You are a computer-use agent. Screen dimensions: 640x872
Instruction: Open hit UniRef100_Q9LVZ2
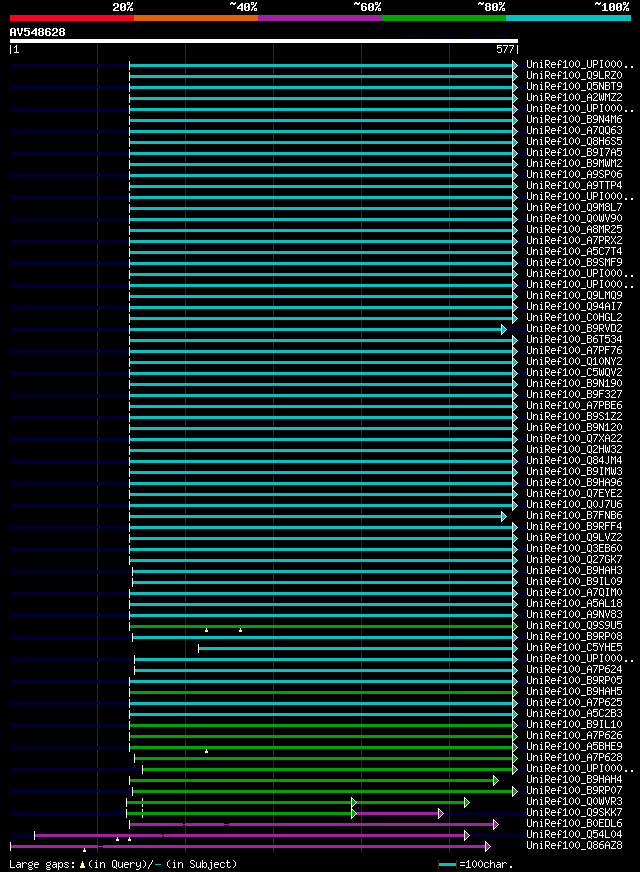[574, 538]
